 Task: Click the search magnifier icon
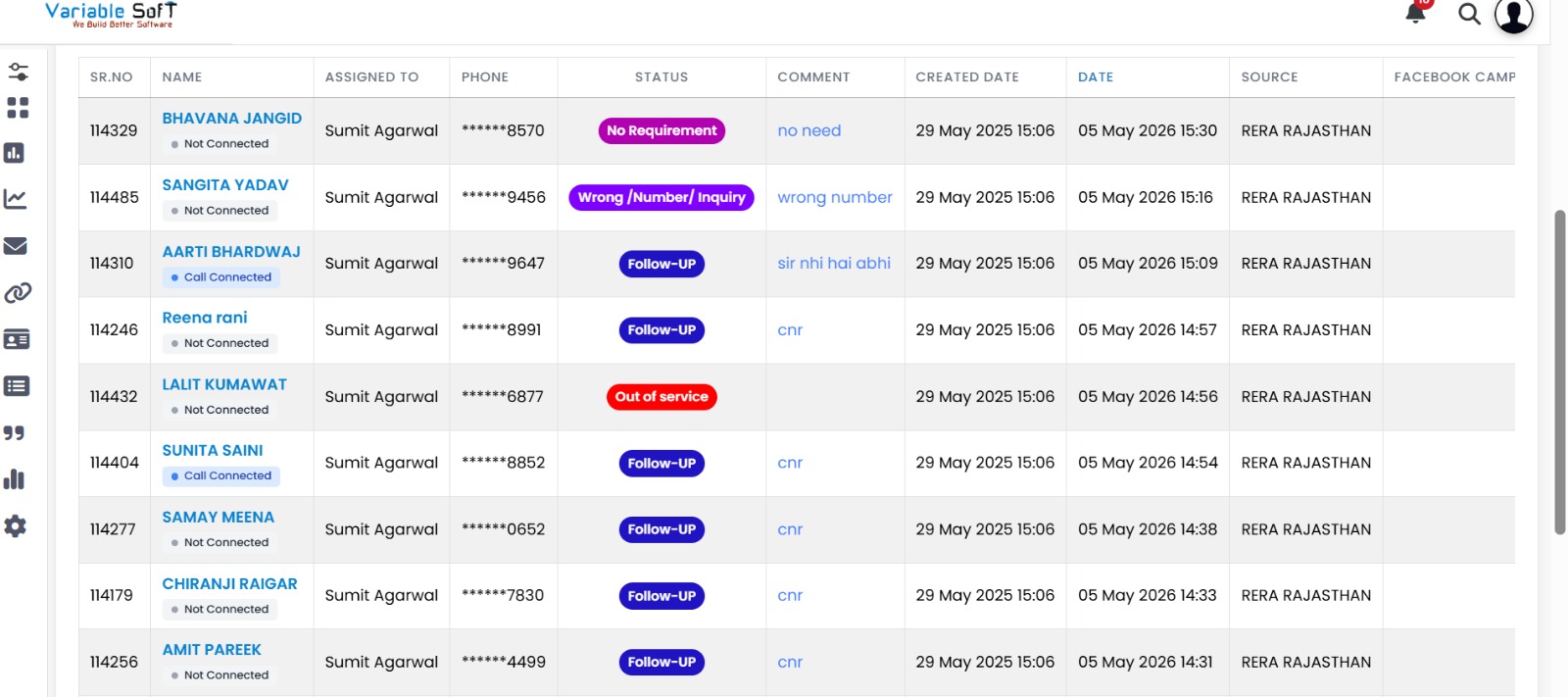1469,14
